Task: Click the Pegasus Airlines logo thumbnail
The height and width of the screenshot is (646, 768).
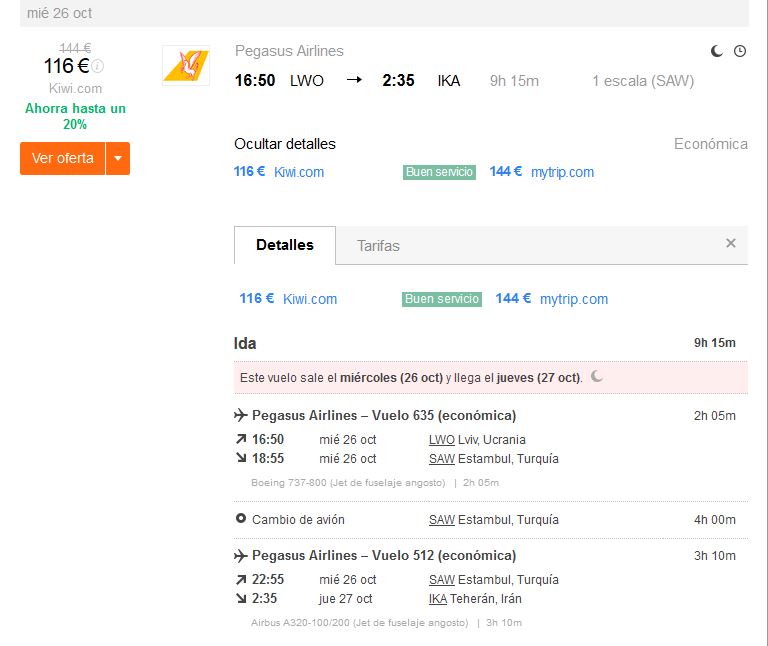Action: click(x=186, y=66)
